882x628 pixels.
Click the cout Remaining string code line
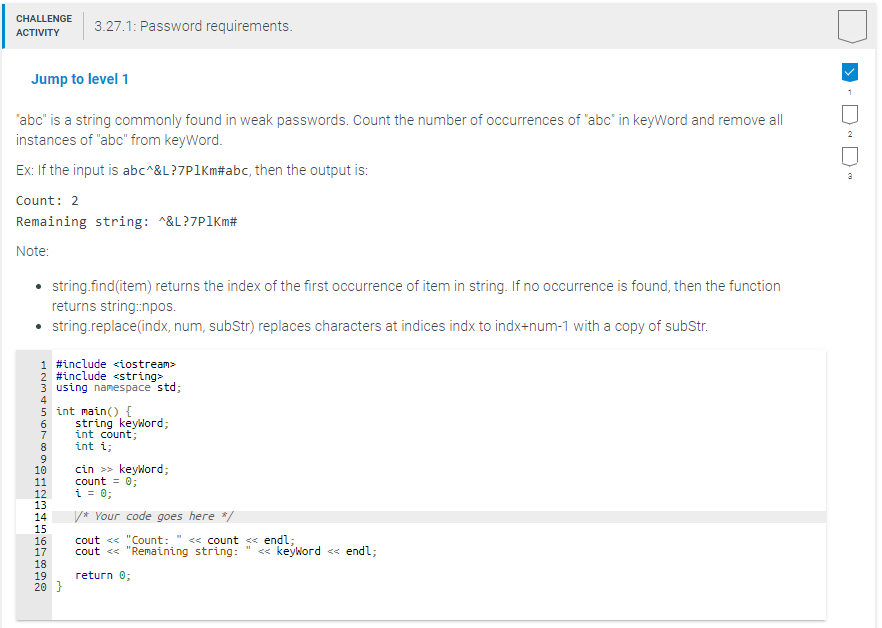[x=226, y=551]
